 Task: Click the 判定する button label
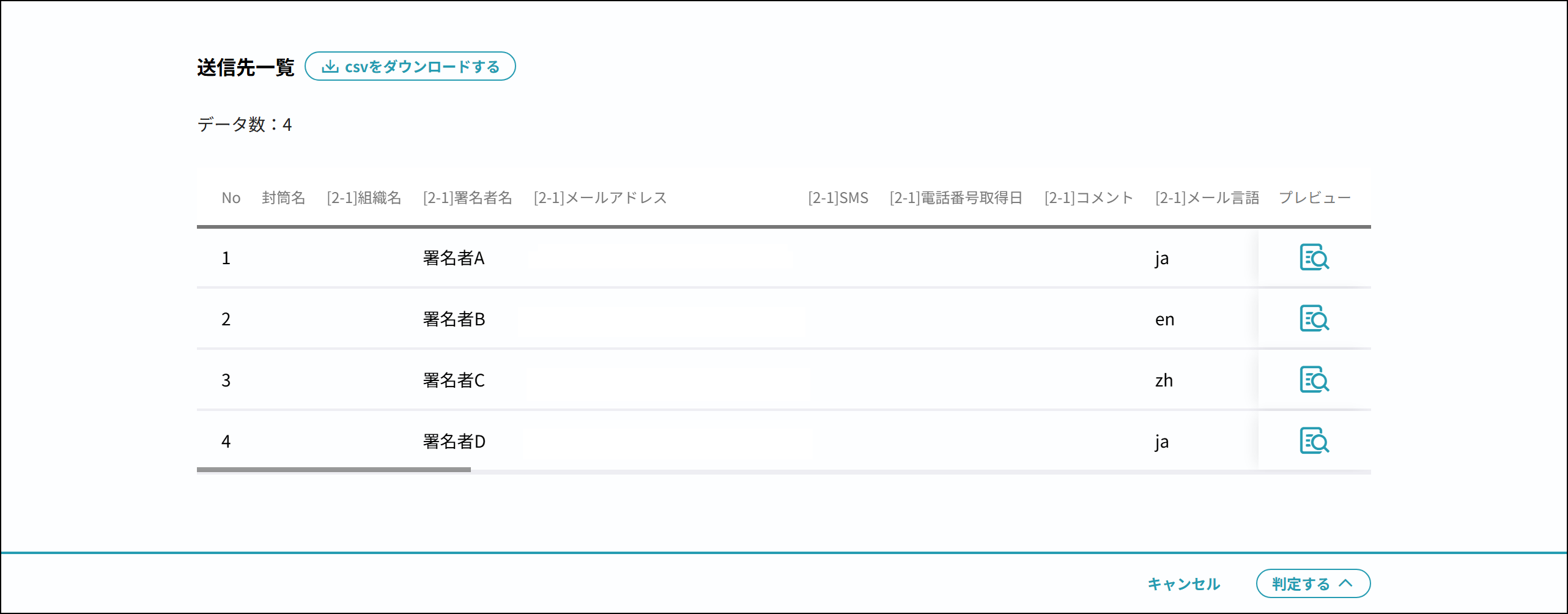tap(1301, 584)
